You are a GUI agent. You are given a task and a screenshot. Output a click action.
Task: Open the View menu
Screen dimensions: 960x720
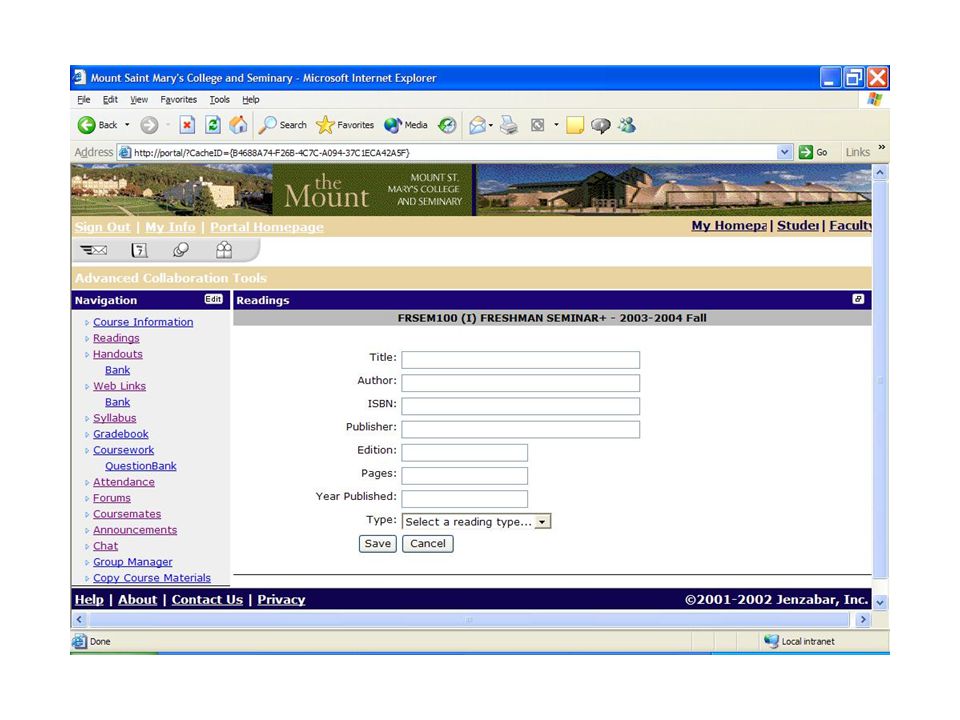tap(139, 99)
